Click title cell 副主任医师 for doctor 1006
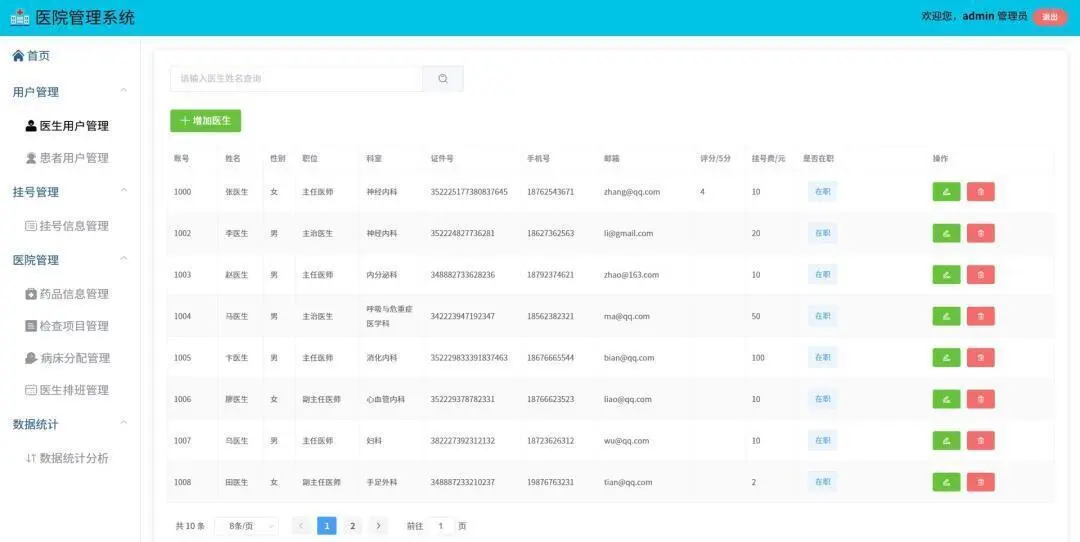The width and height of the screenshot is (1080, 542). pos(321,399)
